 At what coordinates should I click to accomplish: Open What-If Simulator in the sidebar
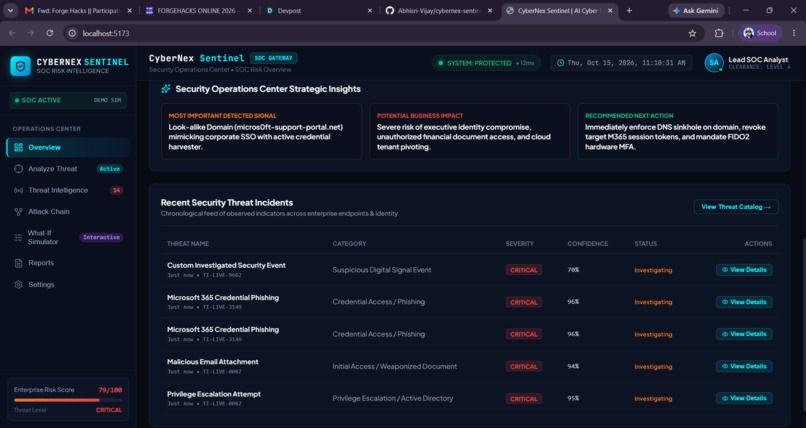[68, 237]
